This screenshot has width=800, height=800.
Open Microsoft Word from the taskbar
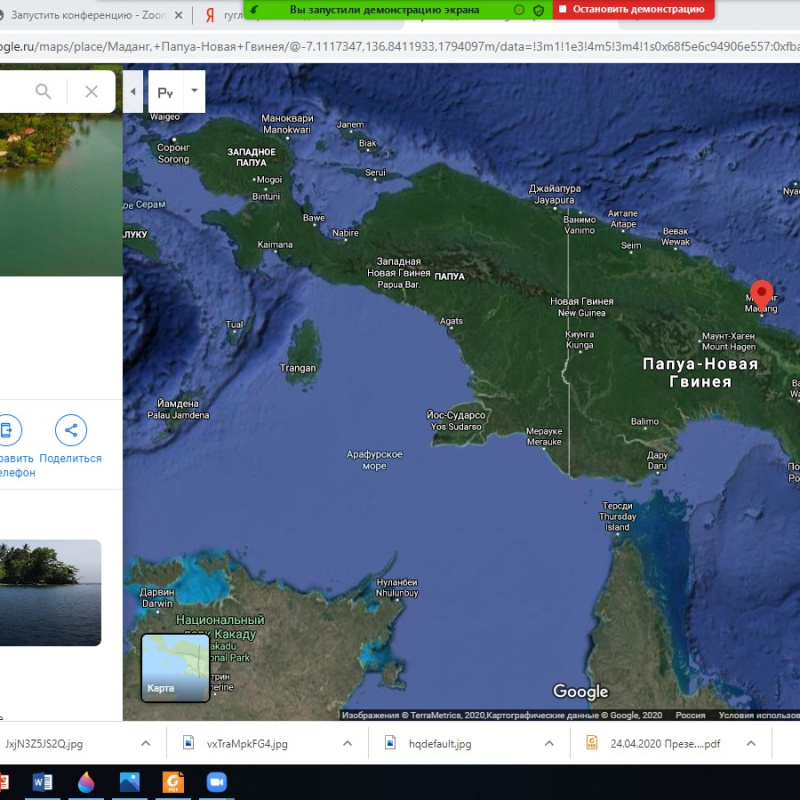(42, 782)
